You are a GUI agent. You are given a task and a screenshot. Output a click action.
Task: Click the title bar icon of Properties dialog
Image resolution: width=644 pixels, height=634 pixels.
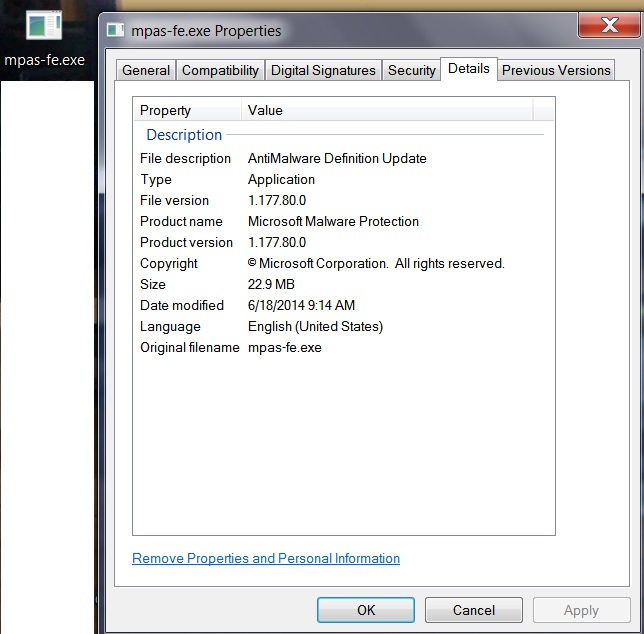[x=115, y=30]
